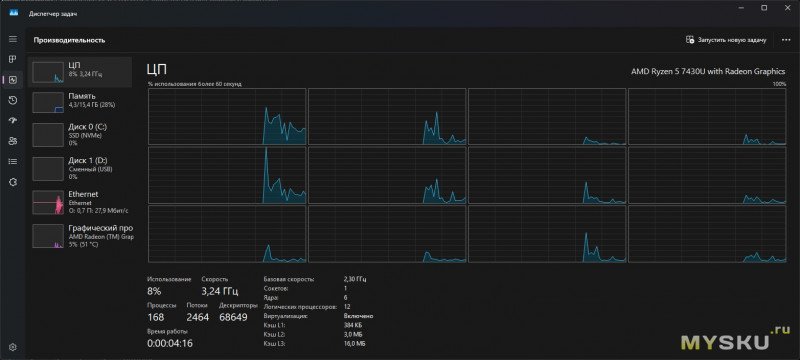Open the Processes page icon
800x360 pixels.
(13, 59)
